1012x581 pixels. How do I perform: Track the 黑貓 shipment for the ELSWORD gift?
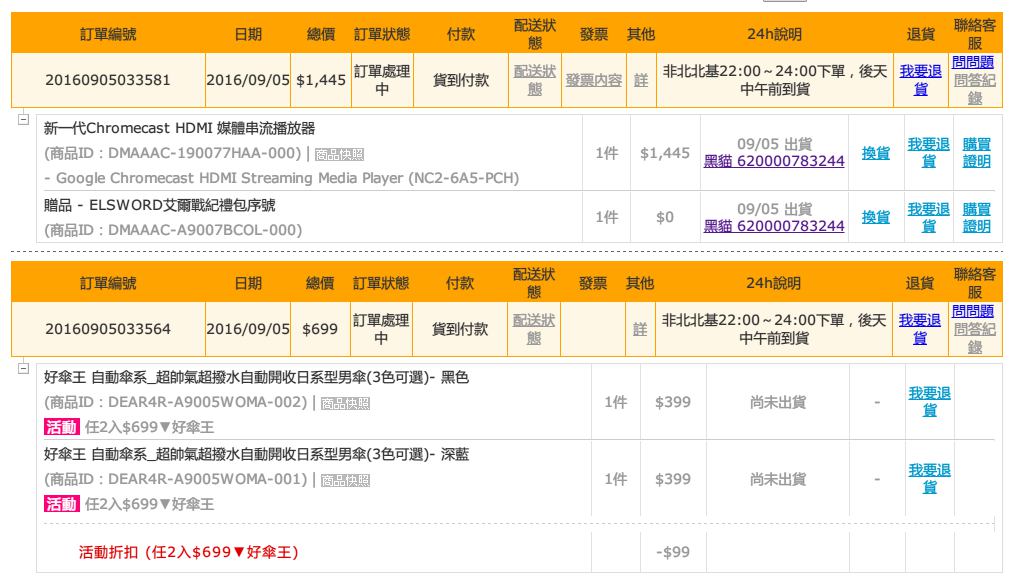pos(774,226)
